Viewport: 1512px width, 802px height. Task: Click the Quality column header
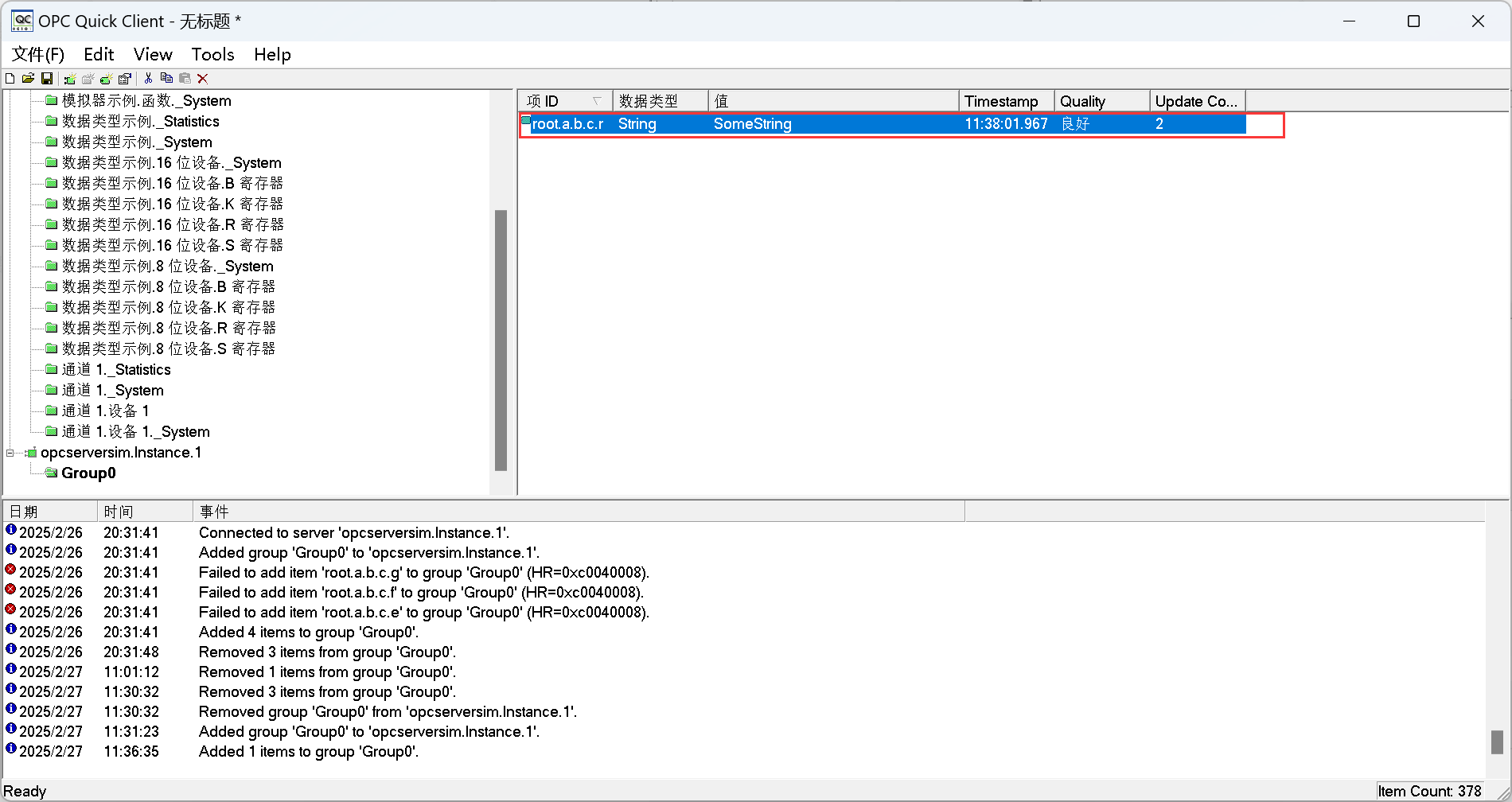click(x=1101, y=101)
